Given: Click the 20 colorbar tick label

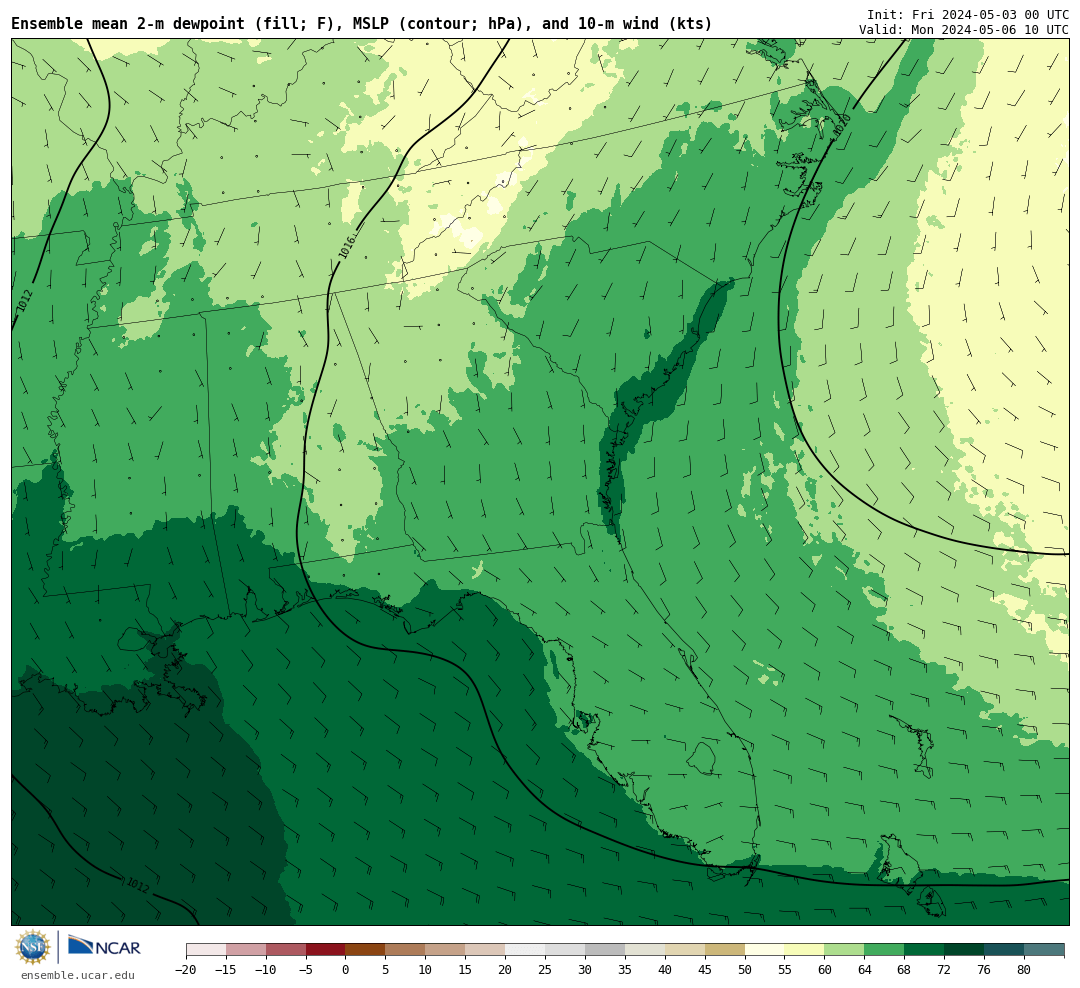Looking at the screenshot, I should 505,969.
